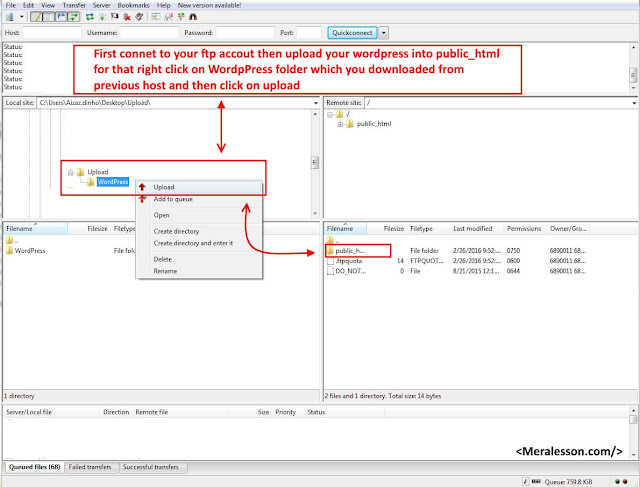Open the Bookmarks menu

click(133, 5)
